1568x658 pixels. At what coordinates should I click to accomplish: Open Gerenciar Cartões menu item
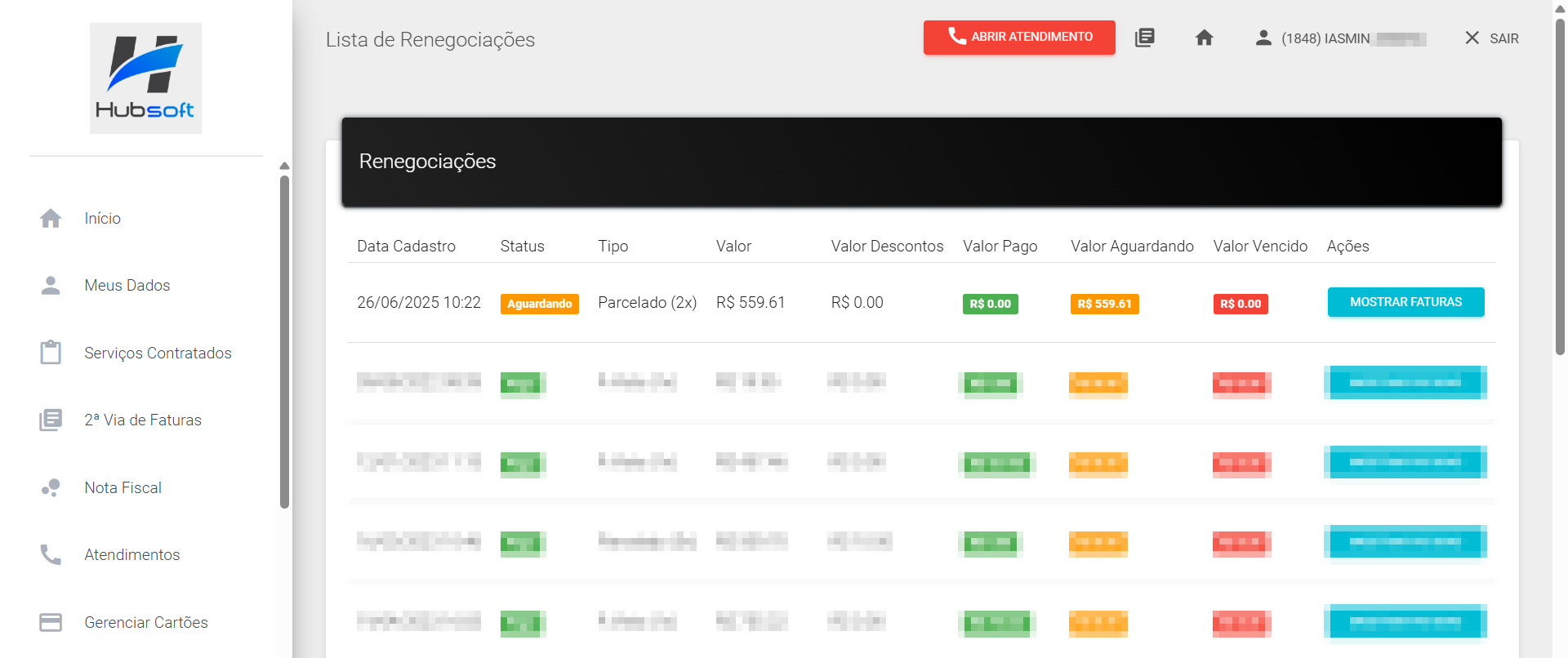(146, 622)
